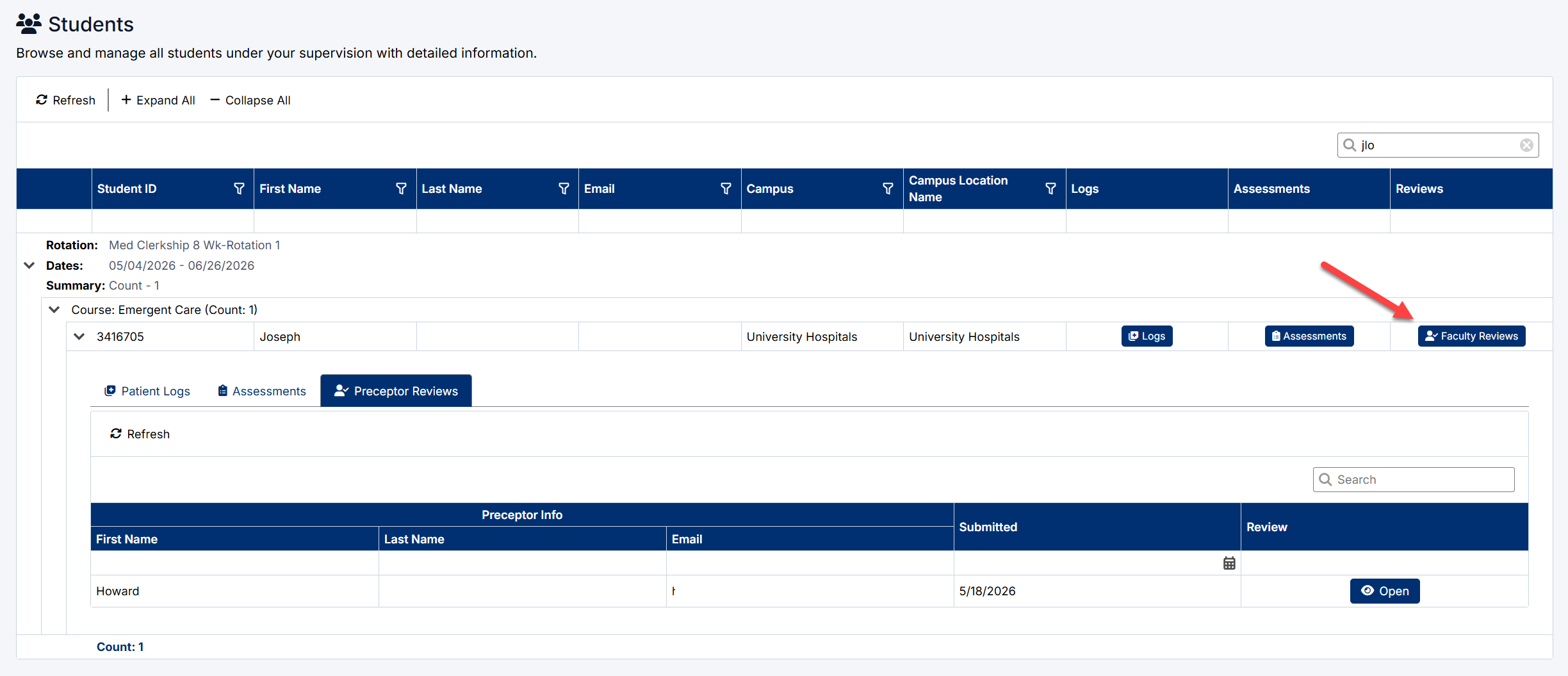Open Howard's submitted review
Screen dimensions: 1568x676
pos(1384,591)
